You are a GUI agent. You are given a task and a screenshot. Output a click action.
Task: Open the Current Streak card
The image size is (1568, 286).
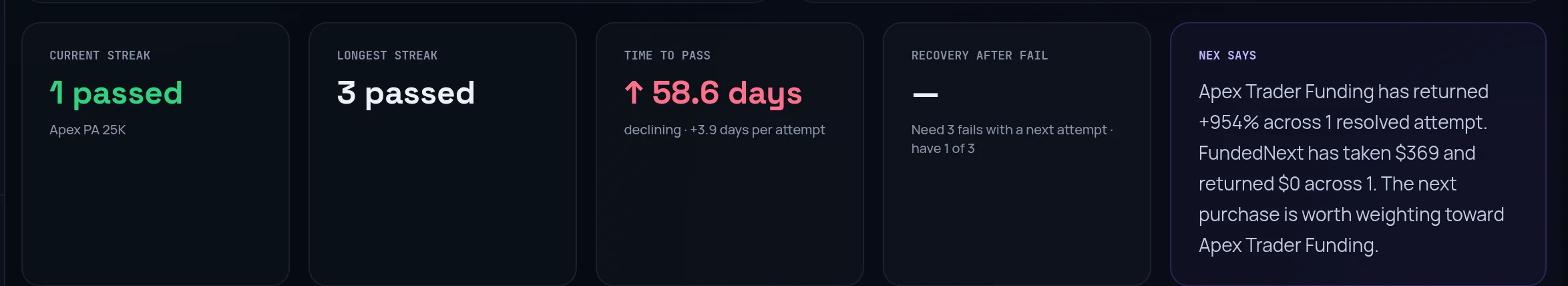point(156,154)
